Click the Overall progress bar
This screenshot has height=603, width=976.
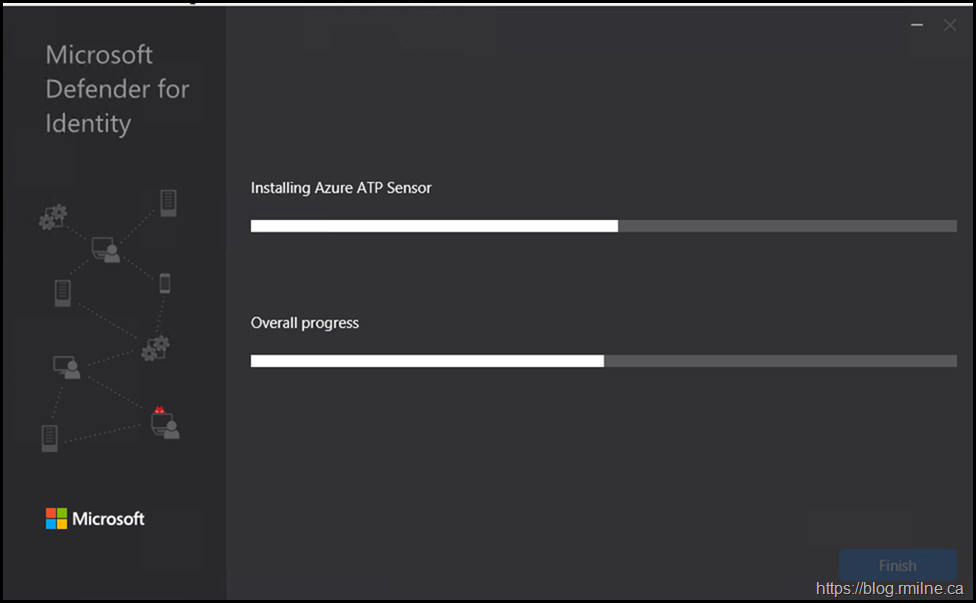603,361
